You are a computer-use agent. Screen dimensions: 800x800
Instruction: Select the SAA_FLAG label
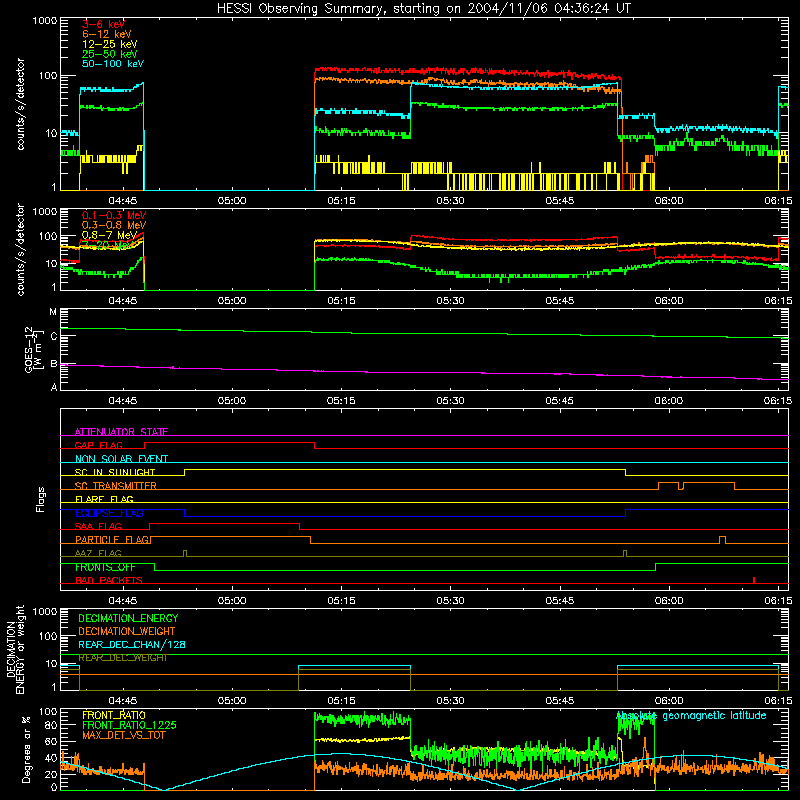click(x=98, y=526)
